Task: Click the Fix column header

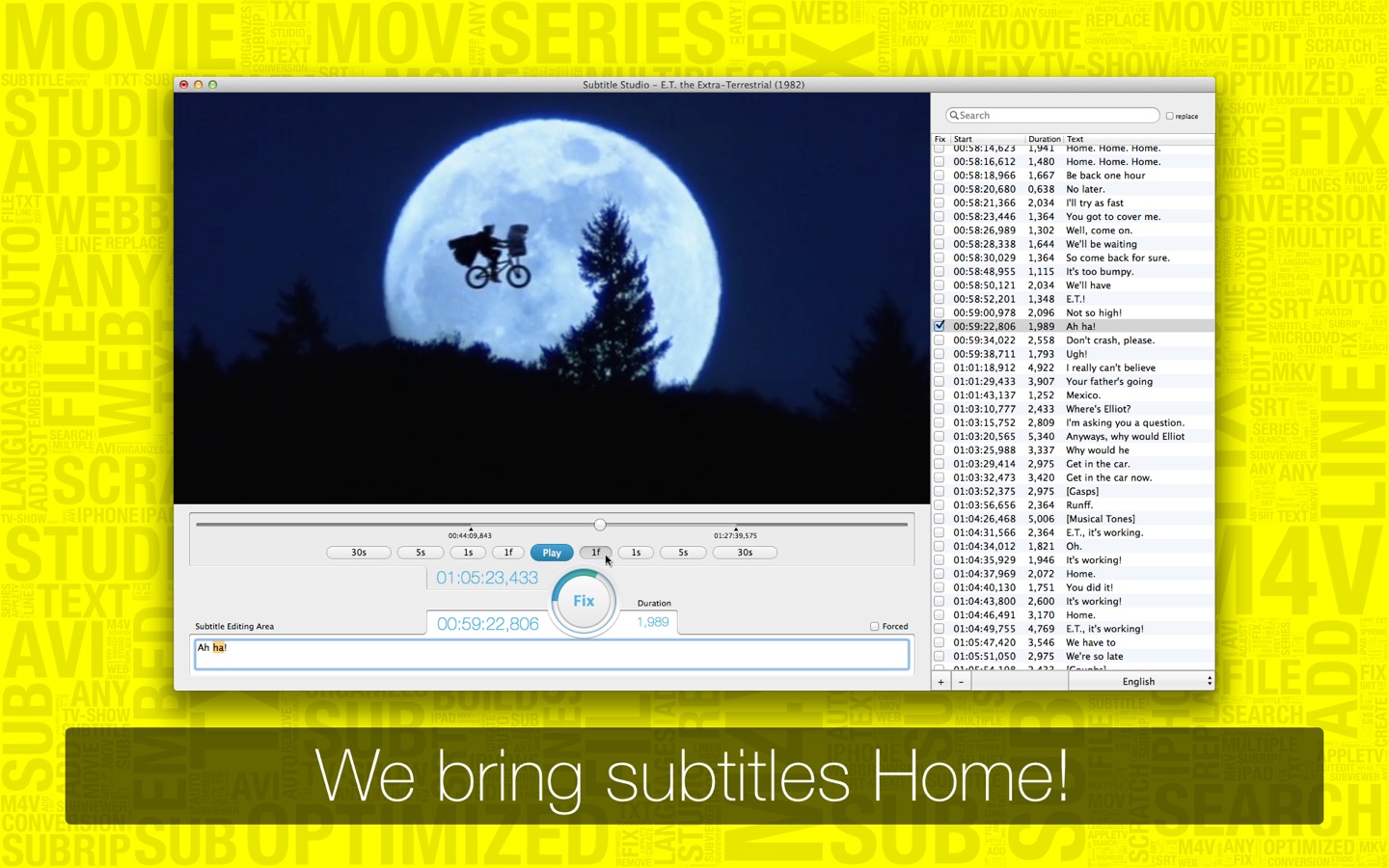Action: 940,139
